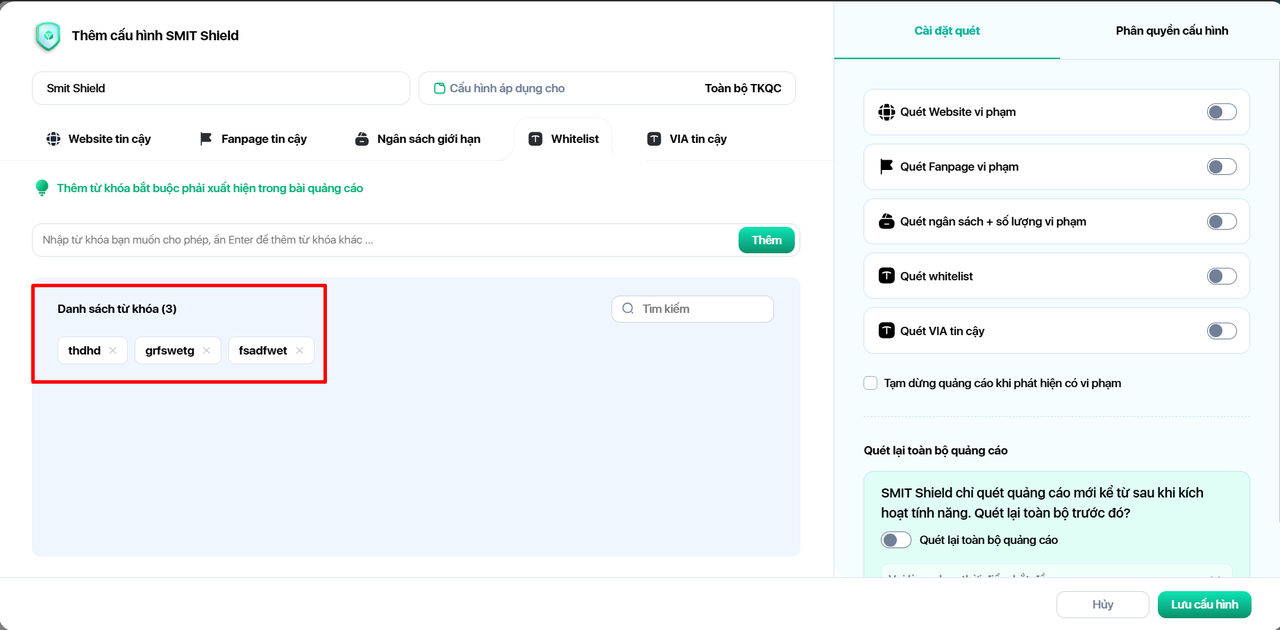Enable Quét Website vi phạm toggle
Image resolution: width=1280 pixels, height=630 pixels.
click(x=1221, y=112)
